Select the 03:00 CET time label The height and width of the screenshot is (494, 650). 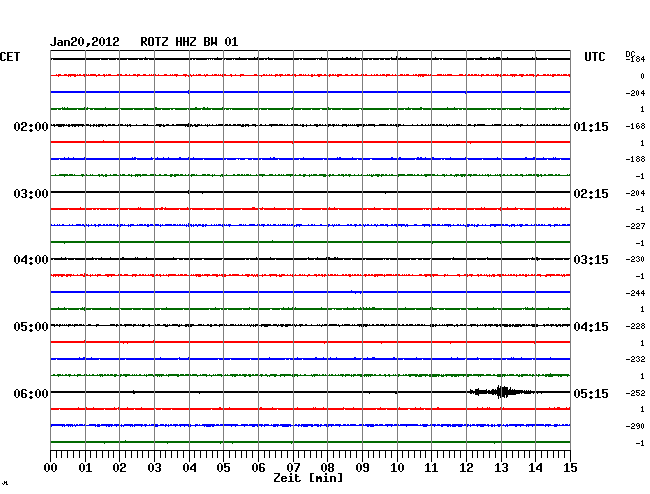(x=31, y=194)
